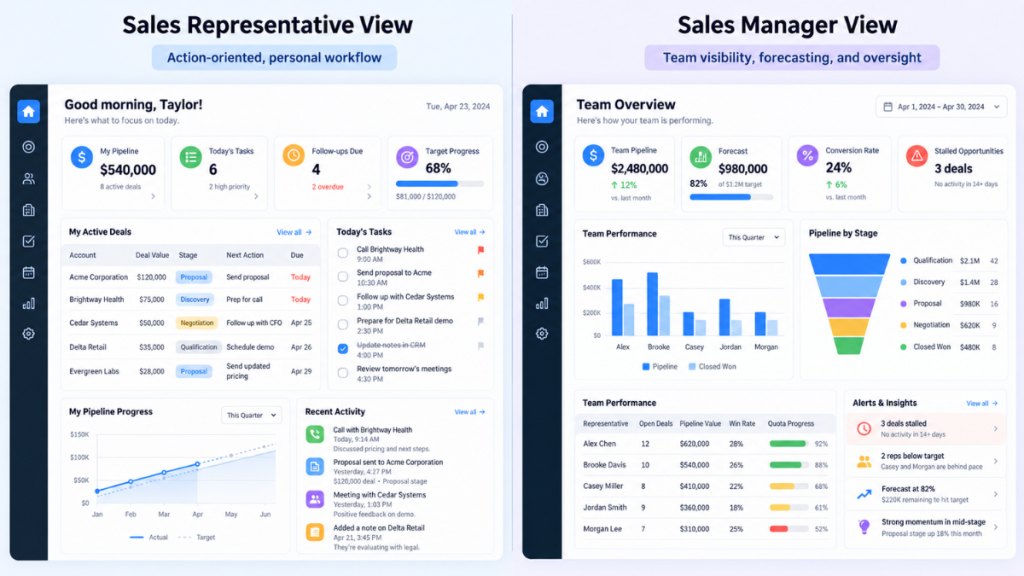Click the warning icon on Stalled Opportunities card

(x=917, y=155)
